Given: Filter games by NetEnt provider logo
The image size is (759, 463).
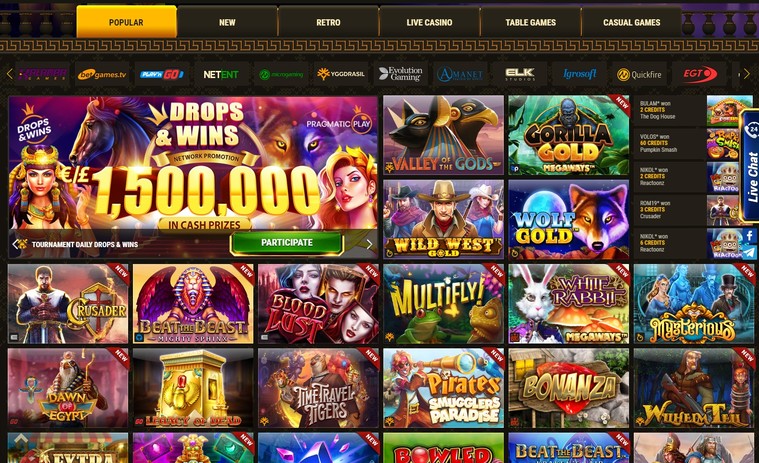Looking at the screenshot, I should tap(221, 75).
